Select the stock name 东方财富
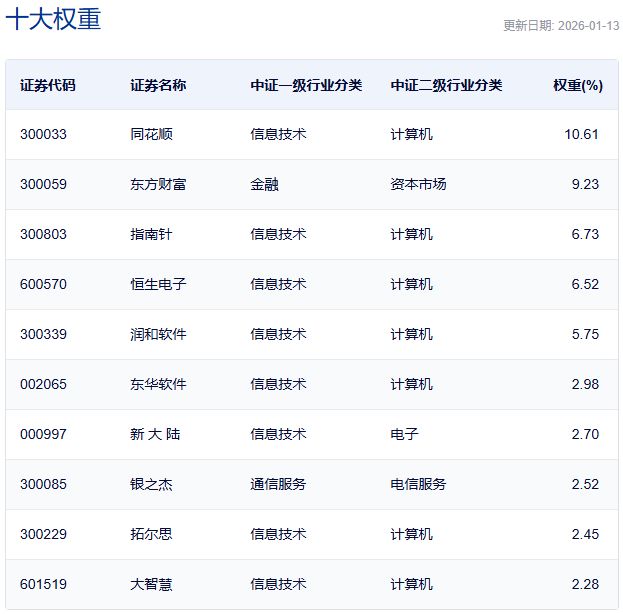 158,184
